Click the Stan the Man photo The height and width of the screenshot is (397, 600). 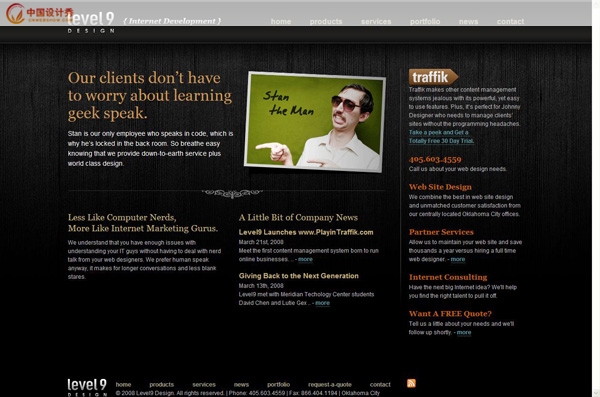point(315,122)
